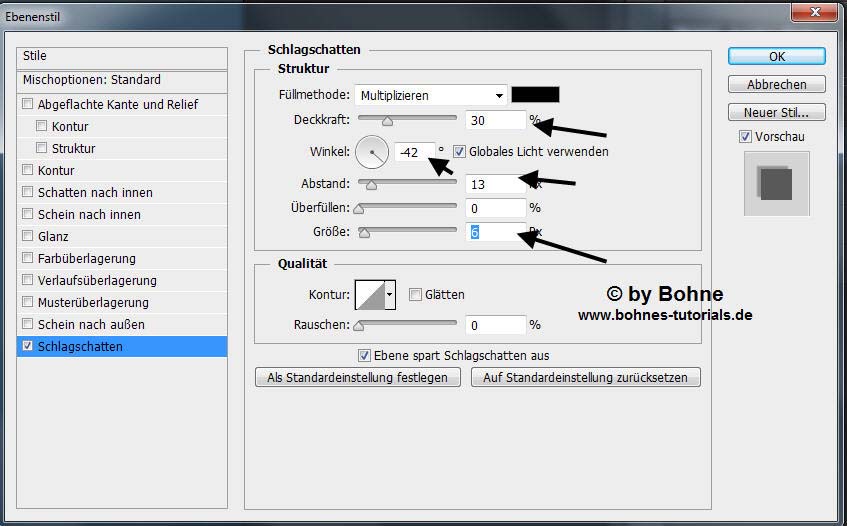Image resolution: width=847 pixels, height=526 pixels.
Task: Confirm the dialog with OK
Action: click(776, 57)
